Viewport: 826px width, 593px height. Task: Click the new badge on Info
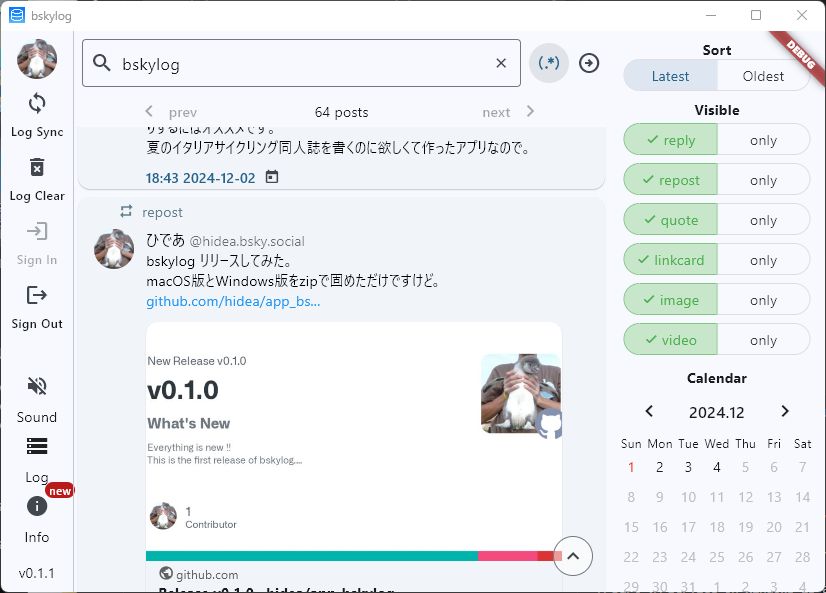pyautogui.click(x=60, y=491)
